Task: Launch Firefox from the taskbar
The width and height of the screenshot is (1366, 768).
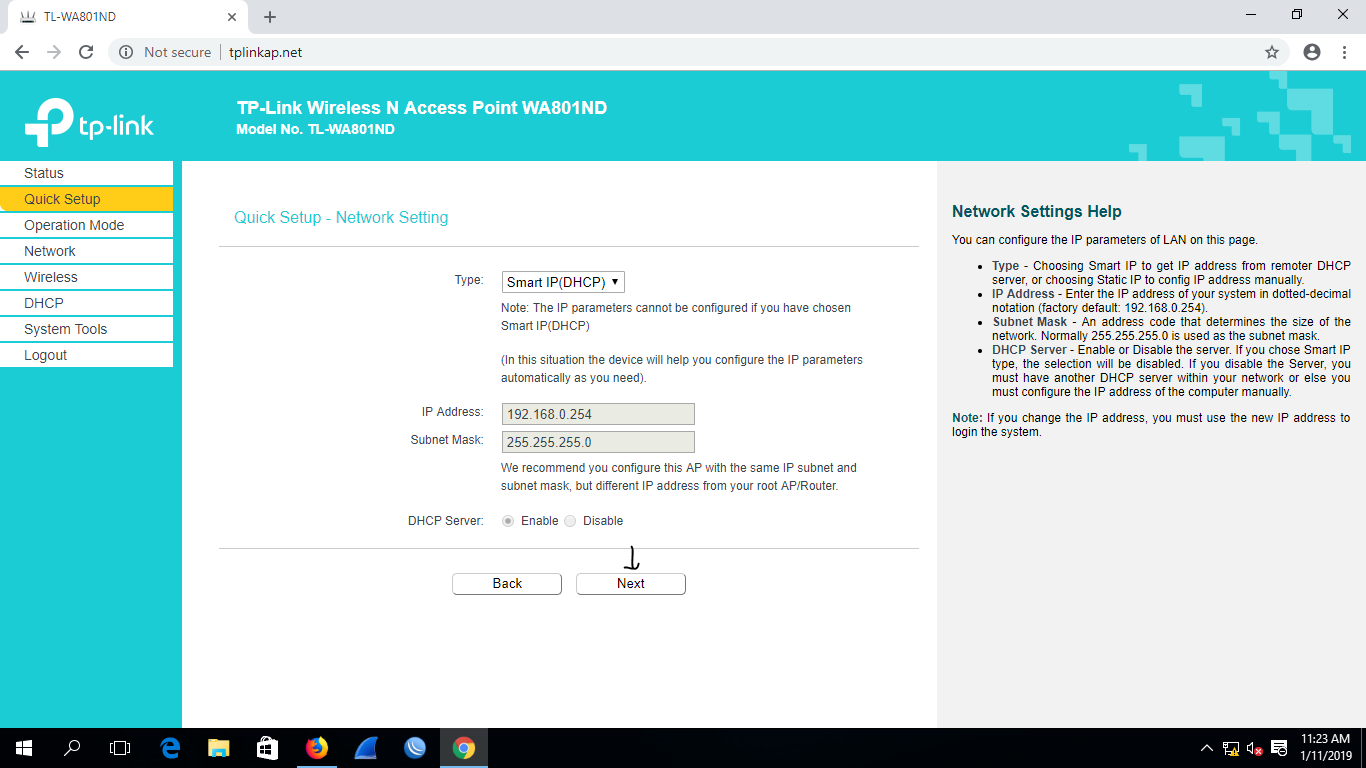Action: 318,747
